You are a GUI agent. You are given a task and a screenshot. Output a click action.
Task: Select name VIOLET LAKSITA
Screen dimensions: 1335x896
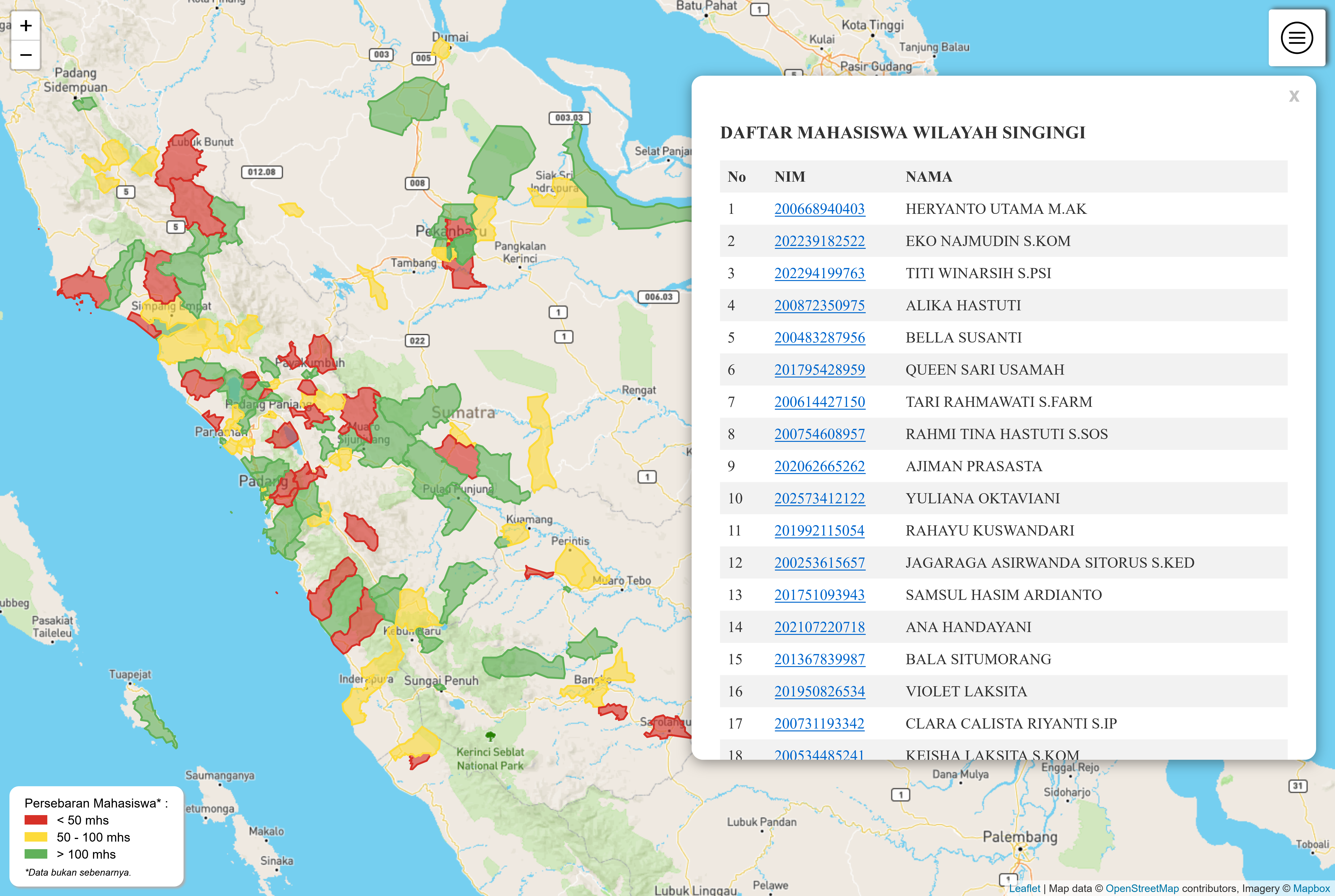(966, 691)
